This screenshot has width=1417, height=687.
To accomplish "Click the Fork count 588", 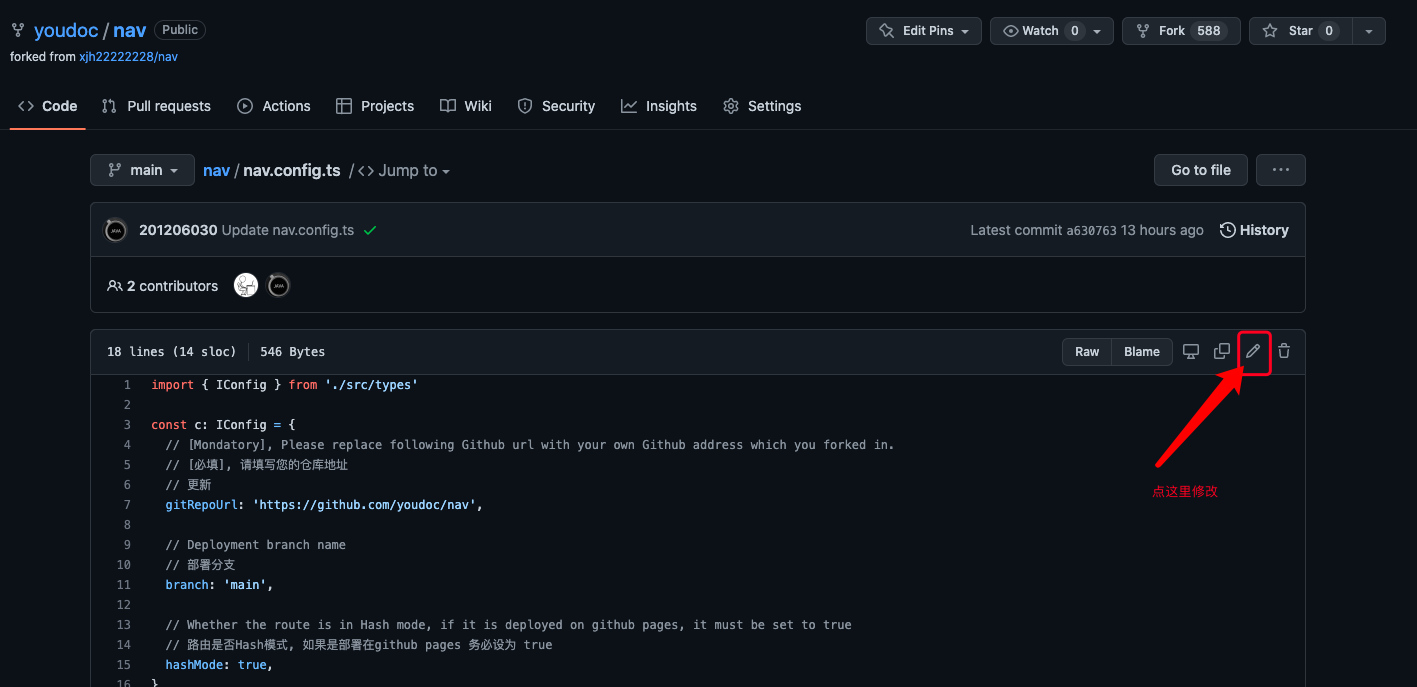I will pyautogui.click(x=1209, y=31).
